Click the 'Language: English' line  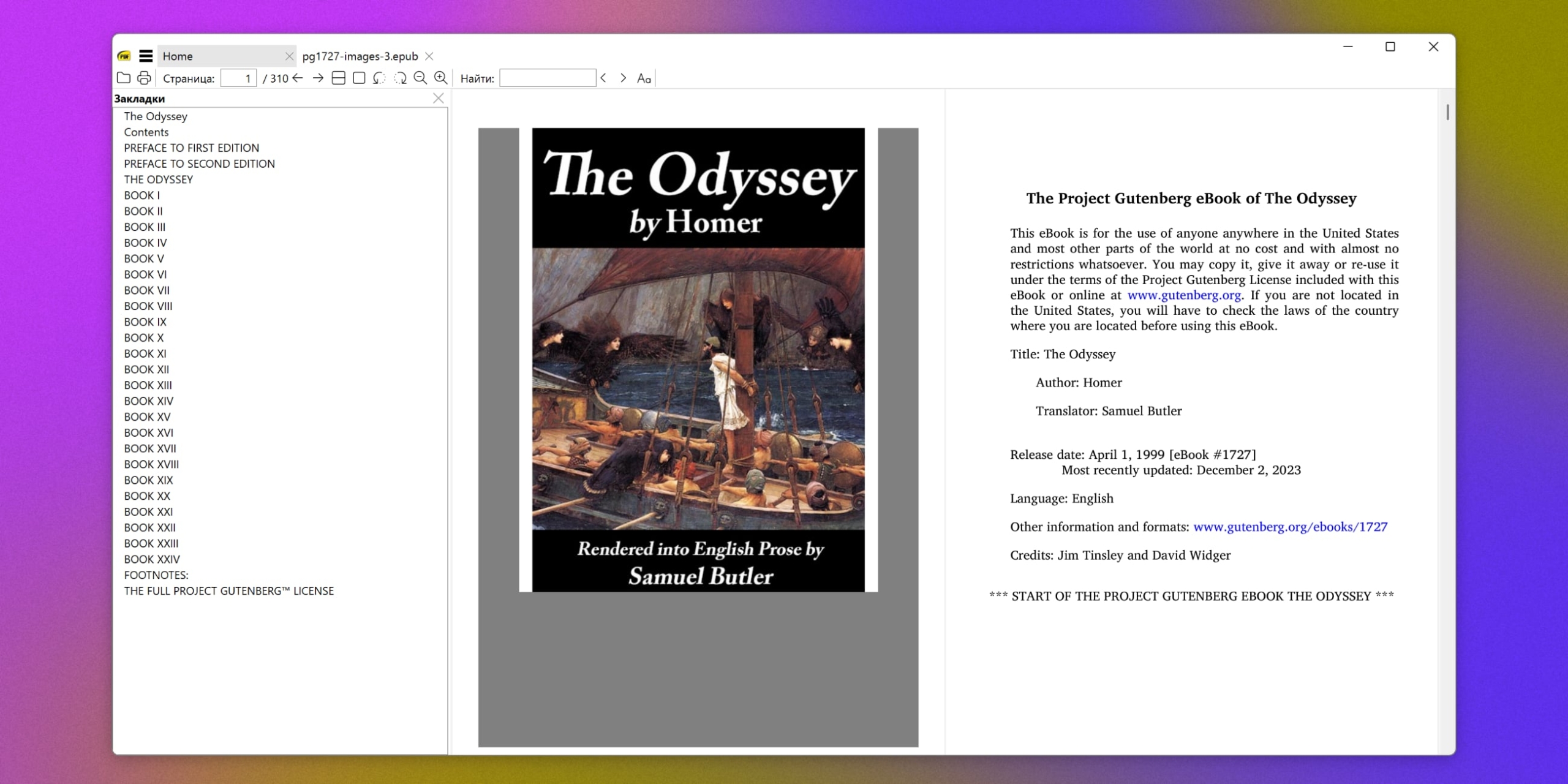[x=1061, y=499]
